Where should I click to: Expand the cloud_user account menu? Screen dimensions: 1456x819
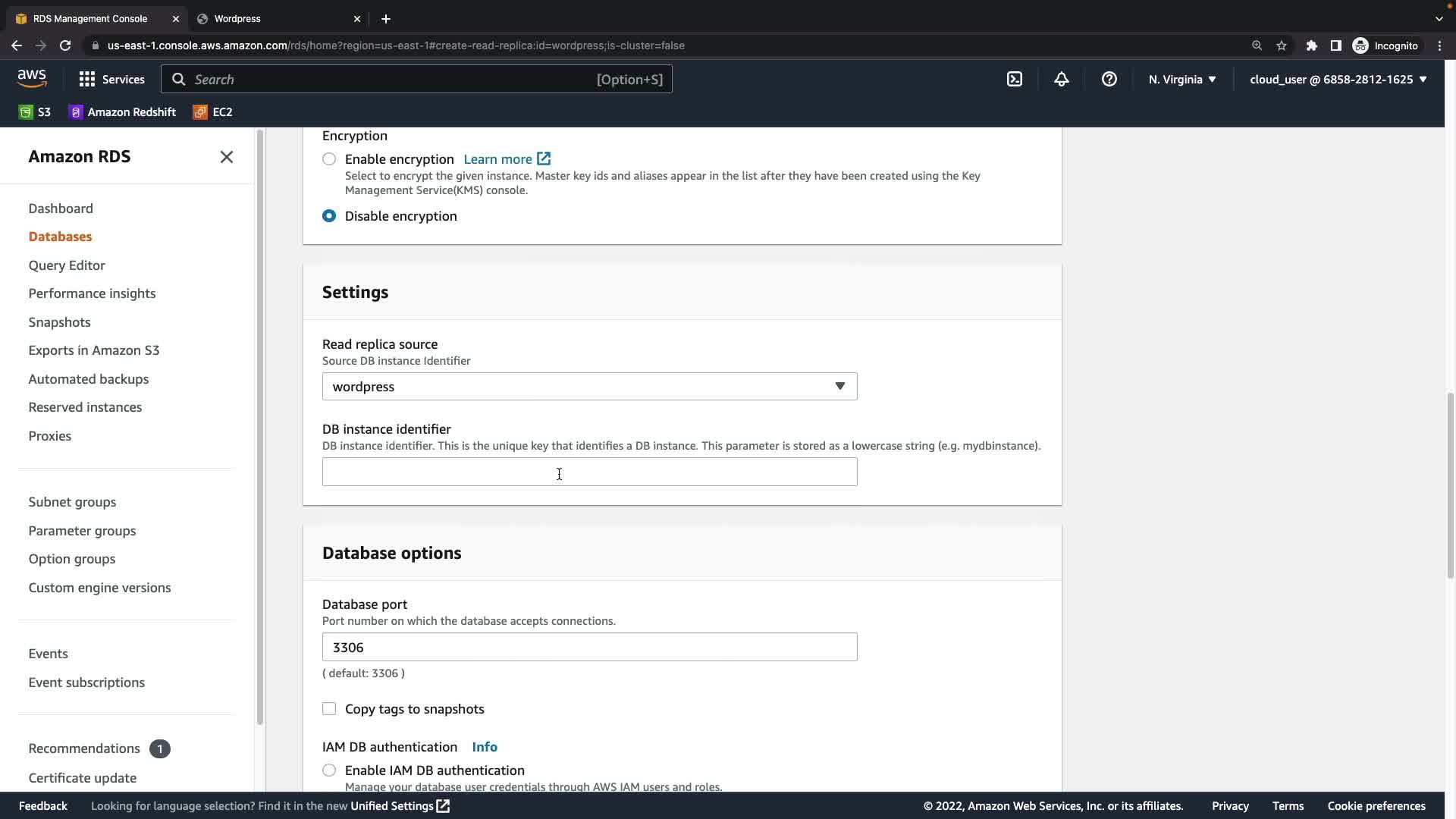(x=1338, y=80)
